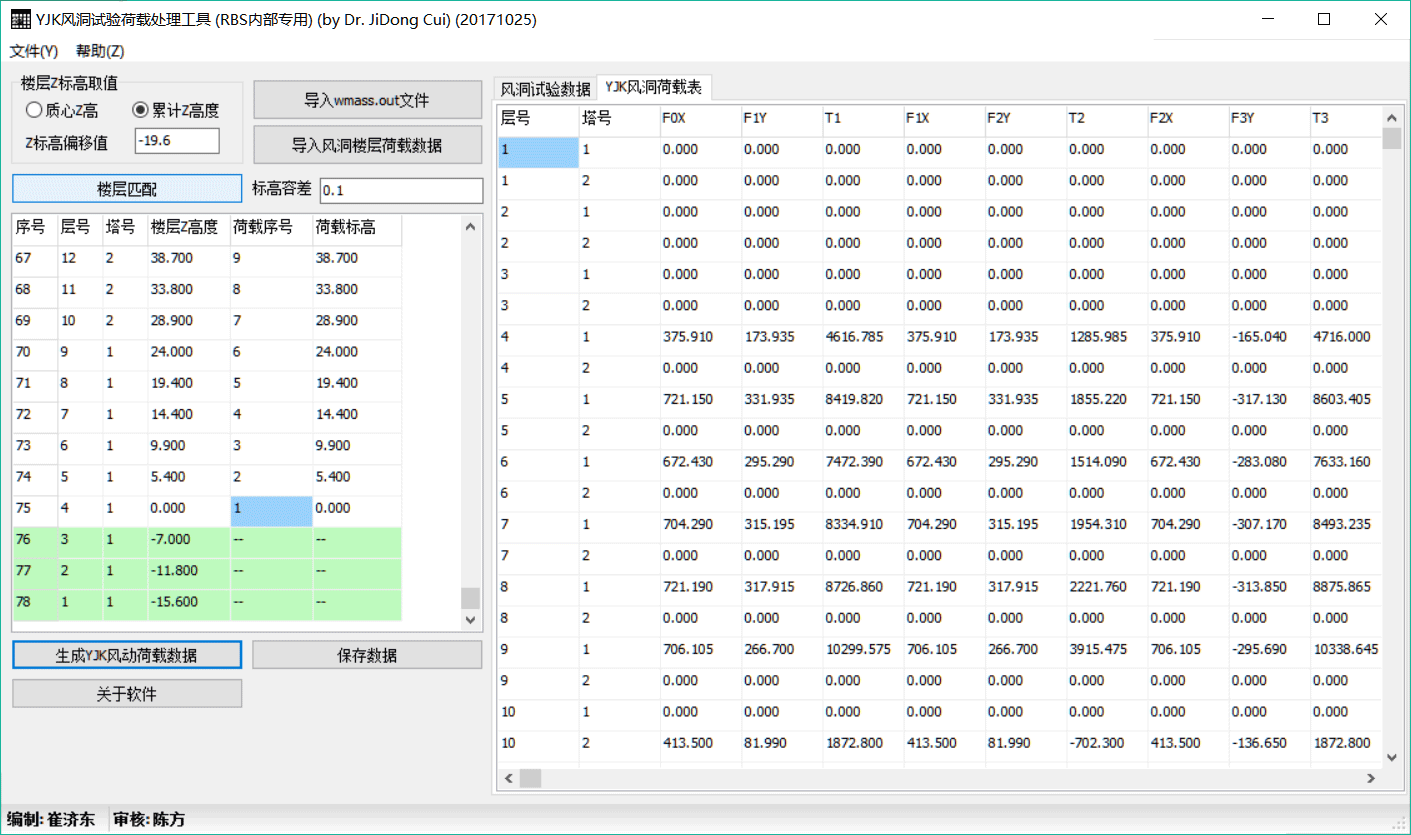Click the 9.900 荷载标高 cell
The height and width of the screenshot is (835, 1411).
pos(357,446)
